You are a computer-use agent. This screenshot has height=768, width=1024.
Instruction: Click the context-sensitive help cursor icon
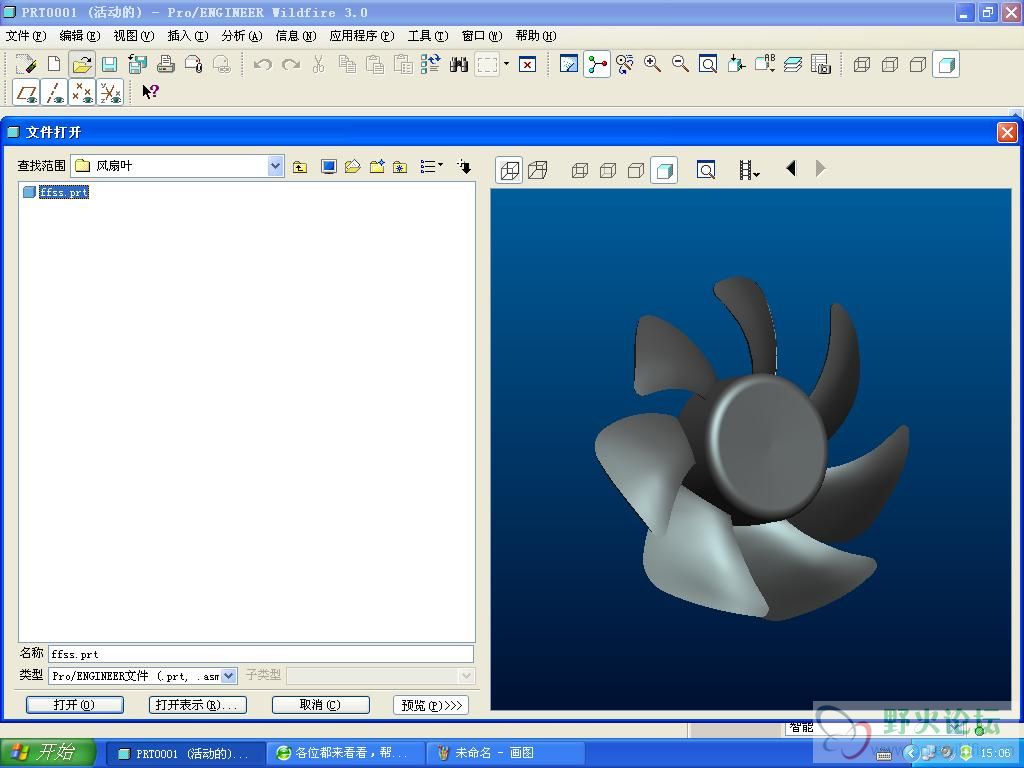pos(150,91)
